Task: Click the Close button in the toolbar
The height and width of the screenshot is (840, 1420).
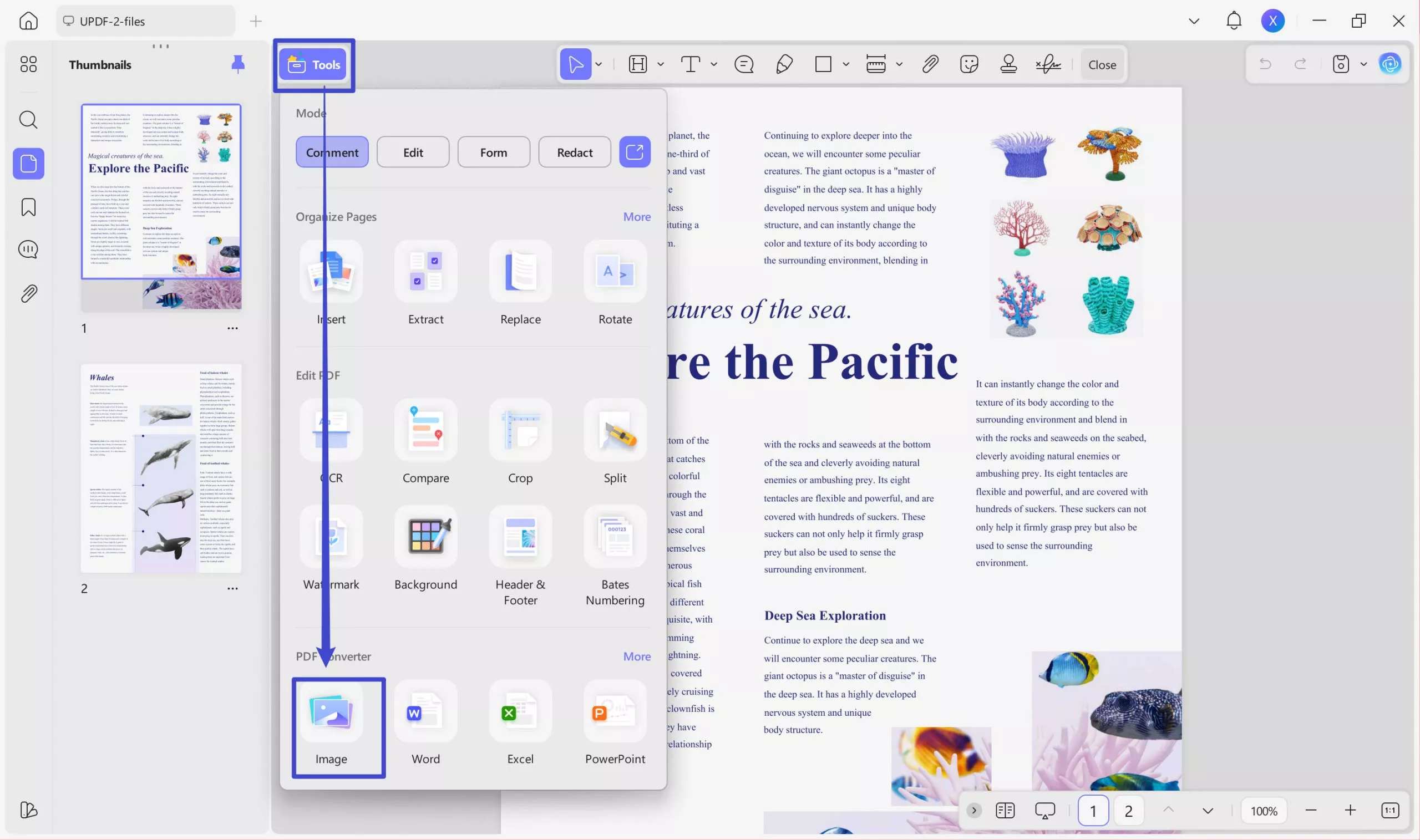Action: (1102, 64)
